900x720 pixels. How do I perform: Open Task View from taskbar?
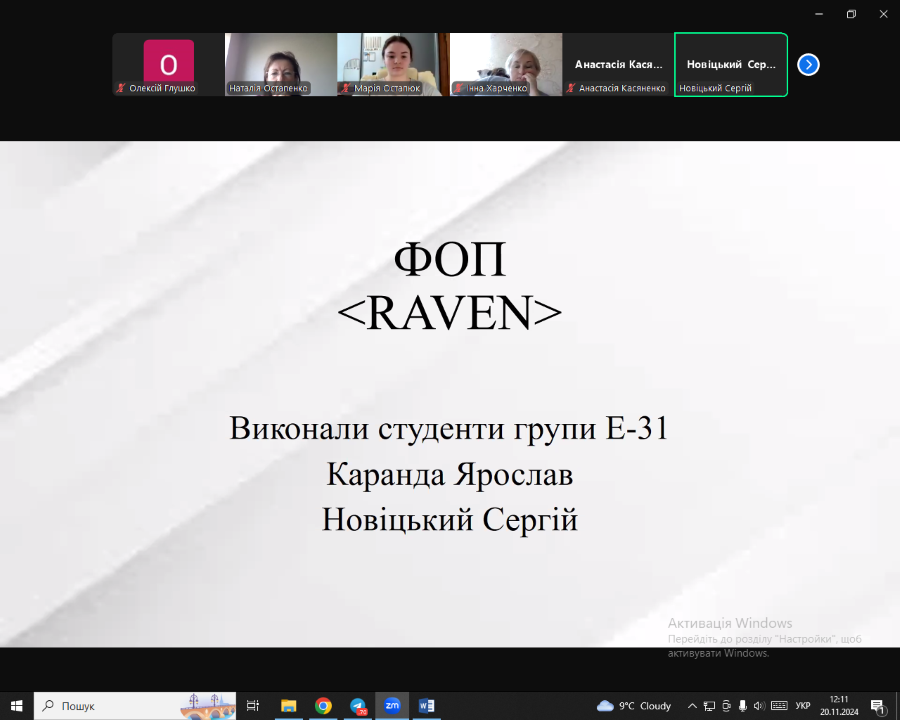pos(253,706)
